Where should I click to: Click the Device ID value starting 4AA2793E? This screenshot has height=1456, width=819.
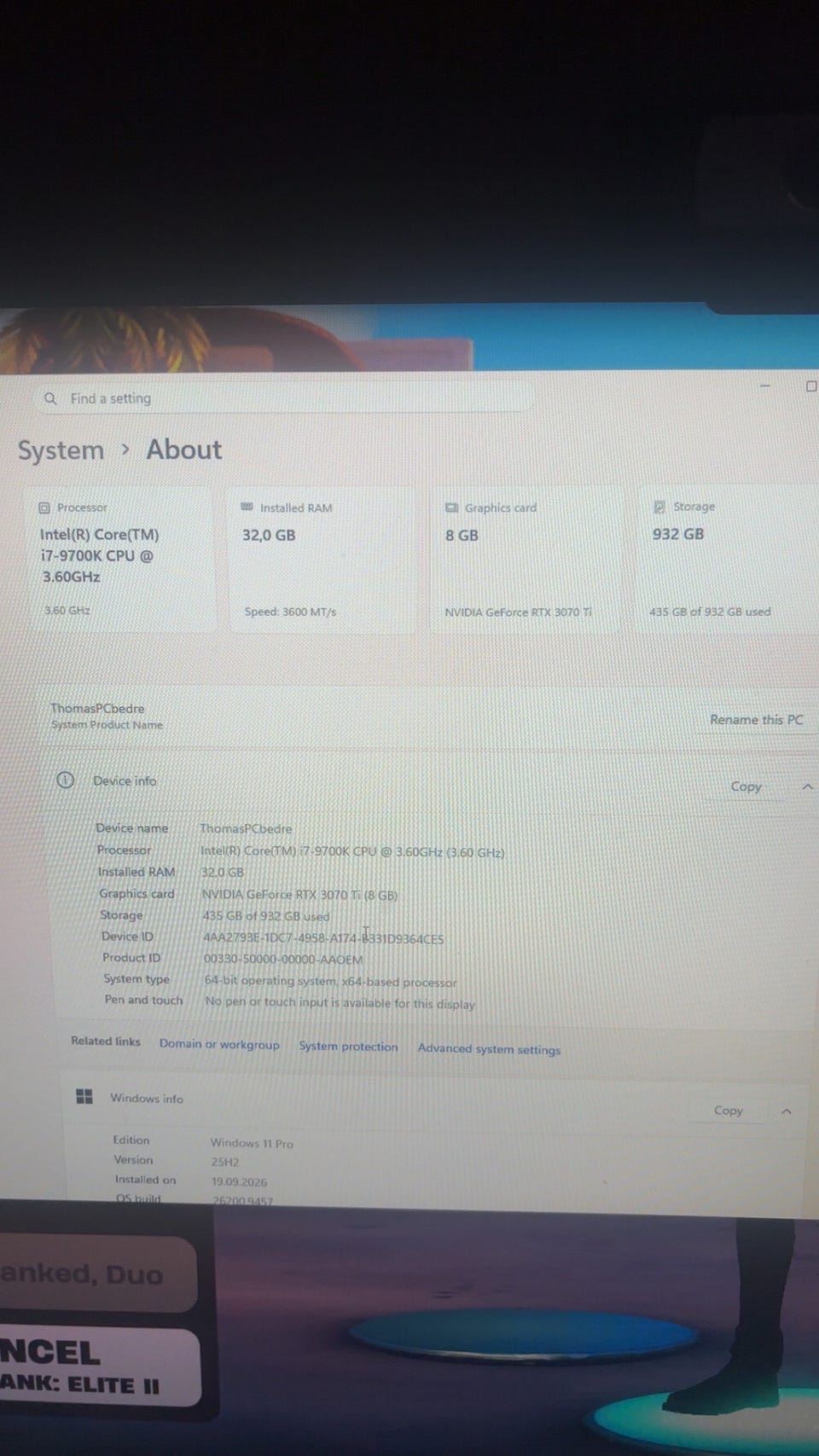pos(323,938)
